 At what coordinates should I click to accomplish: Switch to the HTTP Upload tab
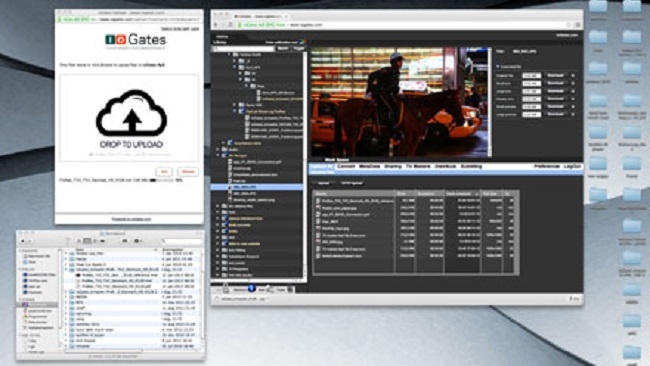351,183
